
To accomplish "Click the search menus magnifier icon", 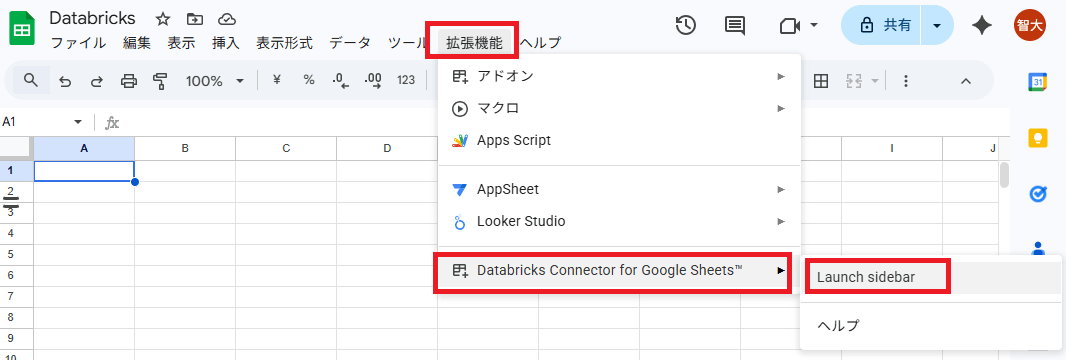I will point(31,80).
